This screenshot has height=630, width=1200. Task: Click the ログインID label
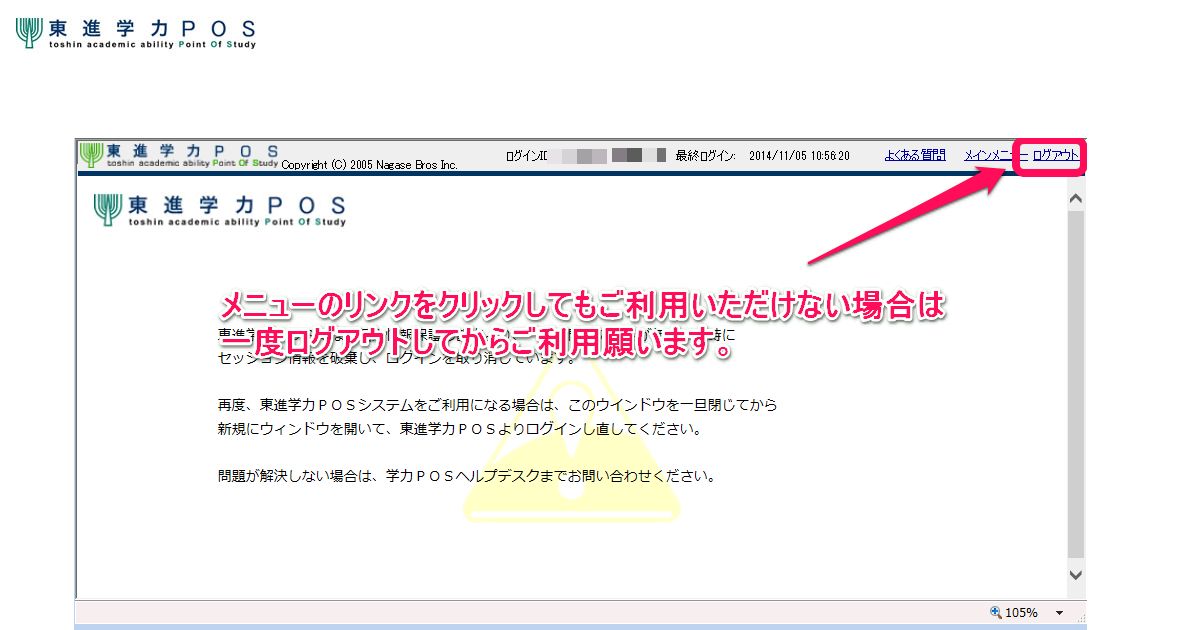(526, 156)
